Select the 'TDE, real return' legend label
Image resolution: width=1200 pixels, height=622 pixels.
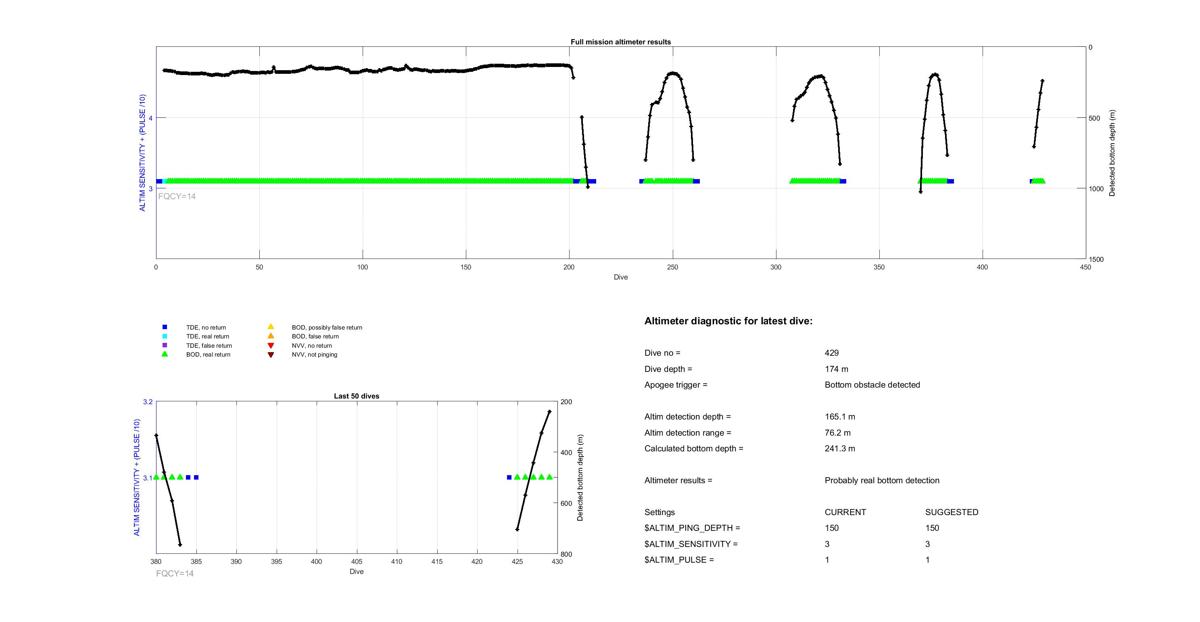(x=208, y=336)
